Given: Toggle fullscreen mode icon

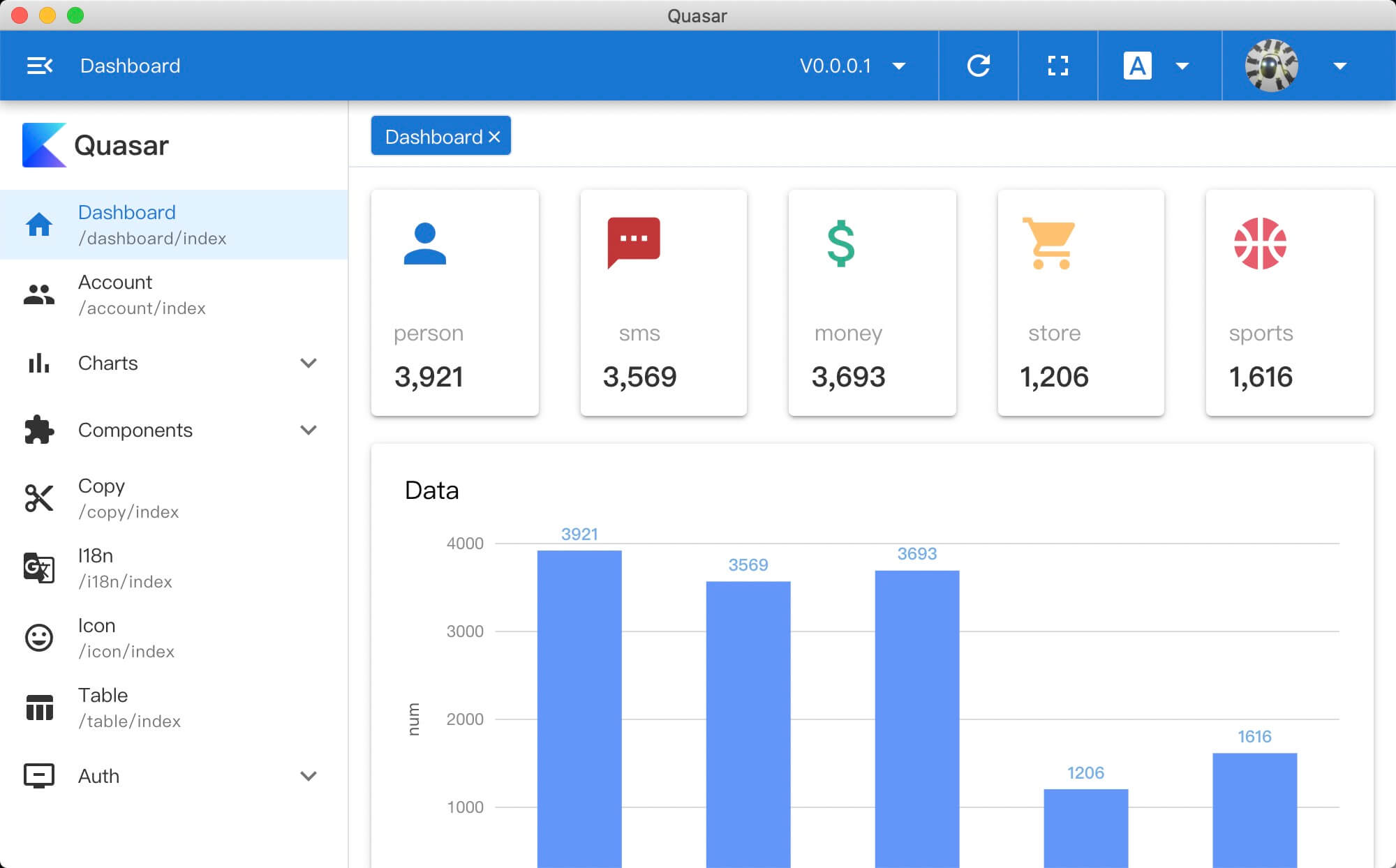Looking at the screenshot, I should [1057, 66].
